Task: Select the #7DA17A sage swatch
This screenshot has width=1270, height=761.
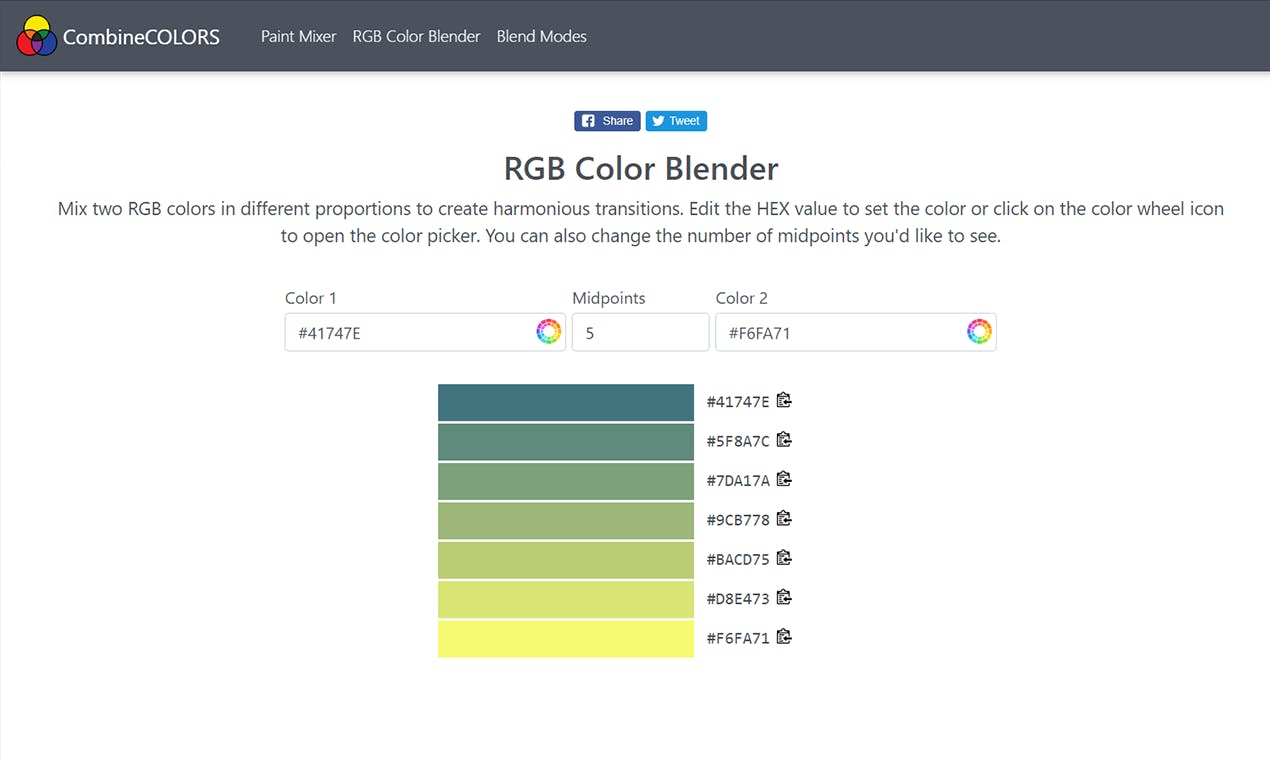Action: pyautogui.click(x=566, y=481)
